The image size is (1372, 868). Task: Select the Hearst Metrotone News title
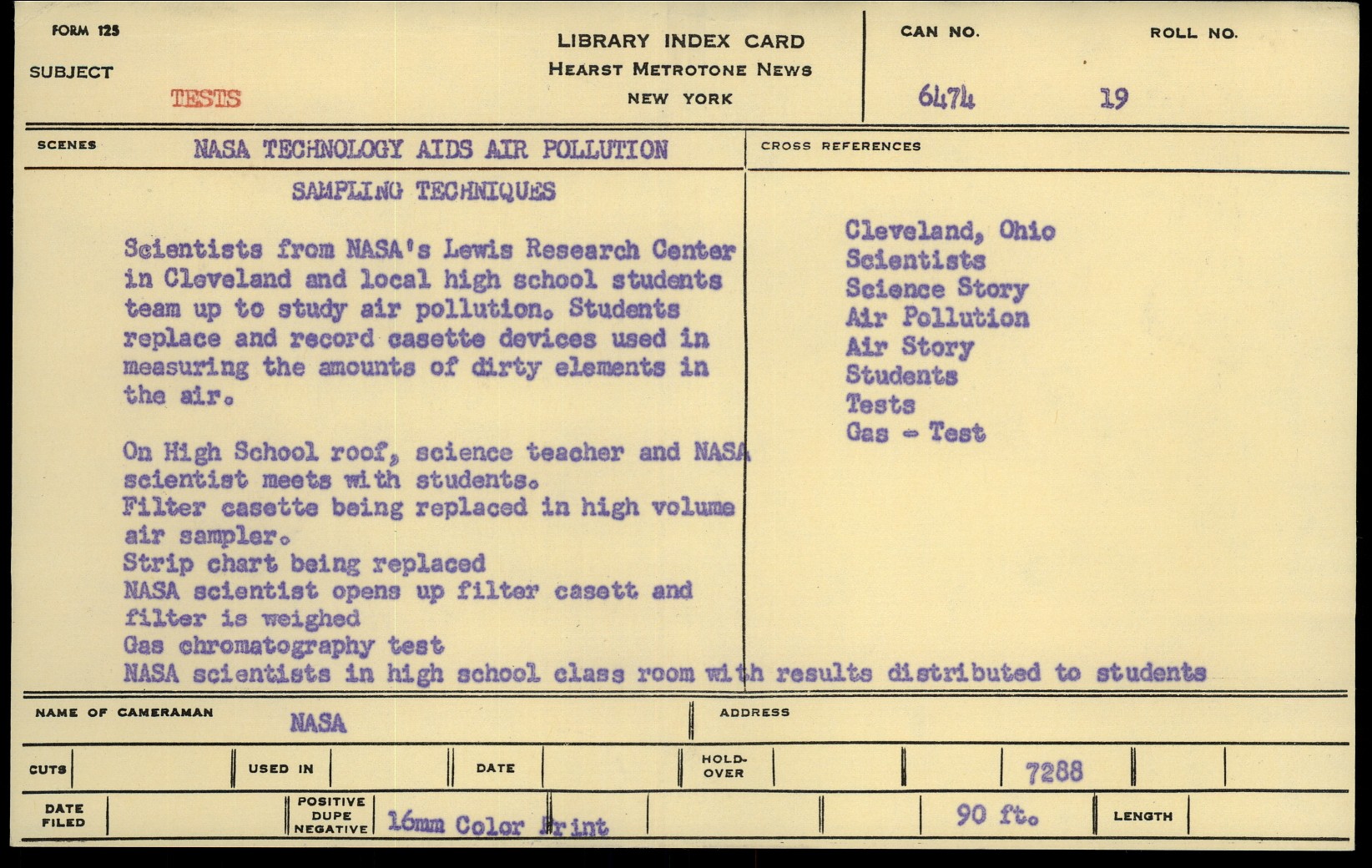[x=680, y=69]
